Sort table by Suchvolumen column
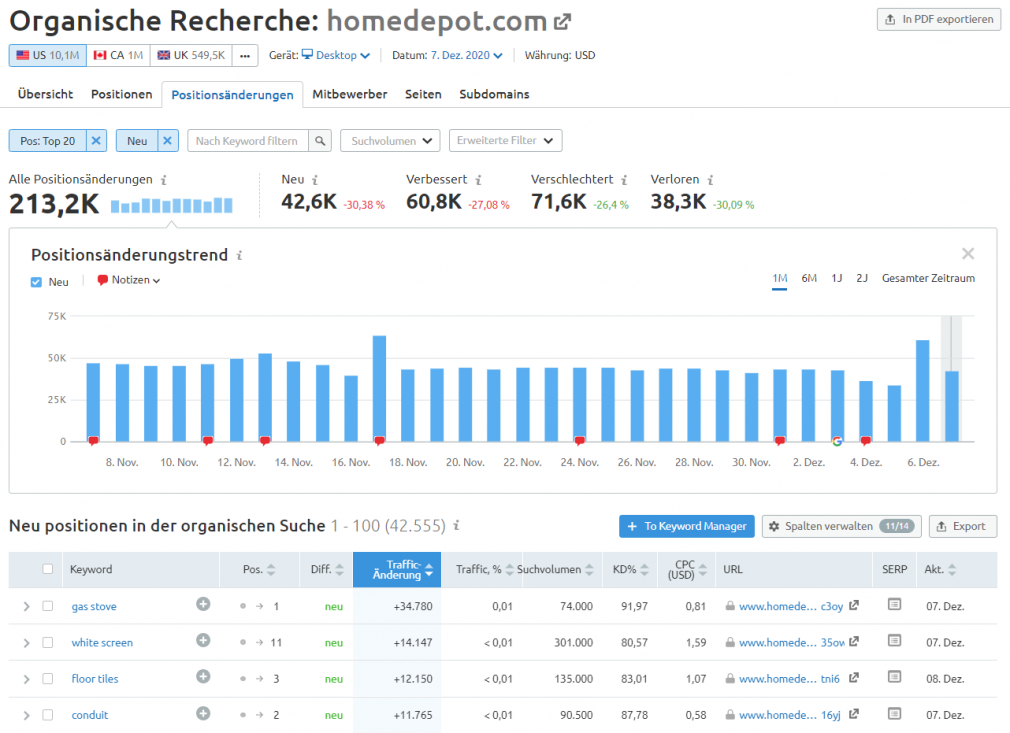Screen dimensions: 1010x733 (554, 569)
